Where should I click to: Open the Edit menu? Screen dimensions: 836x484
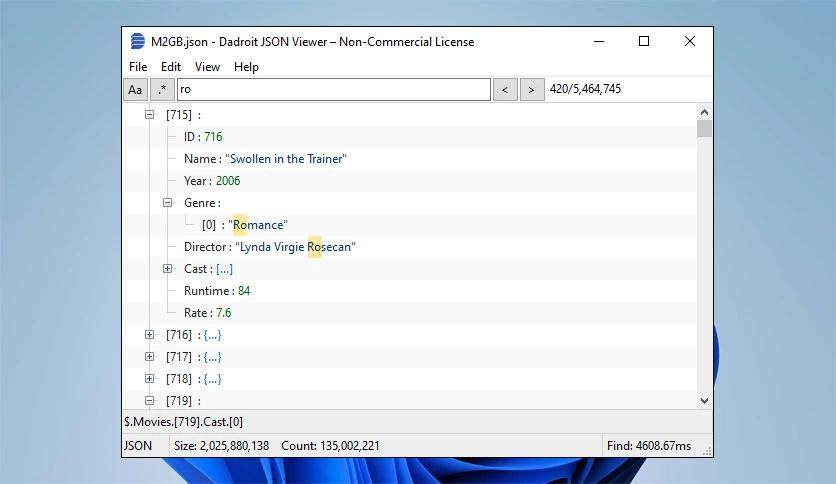171,67
